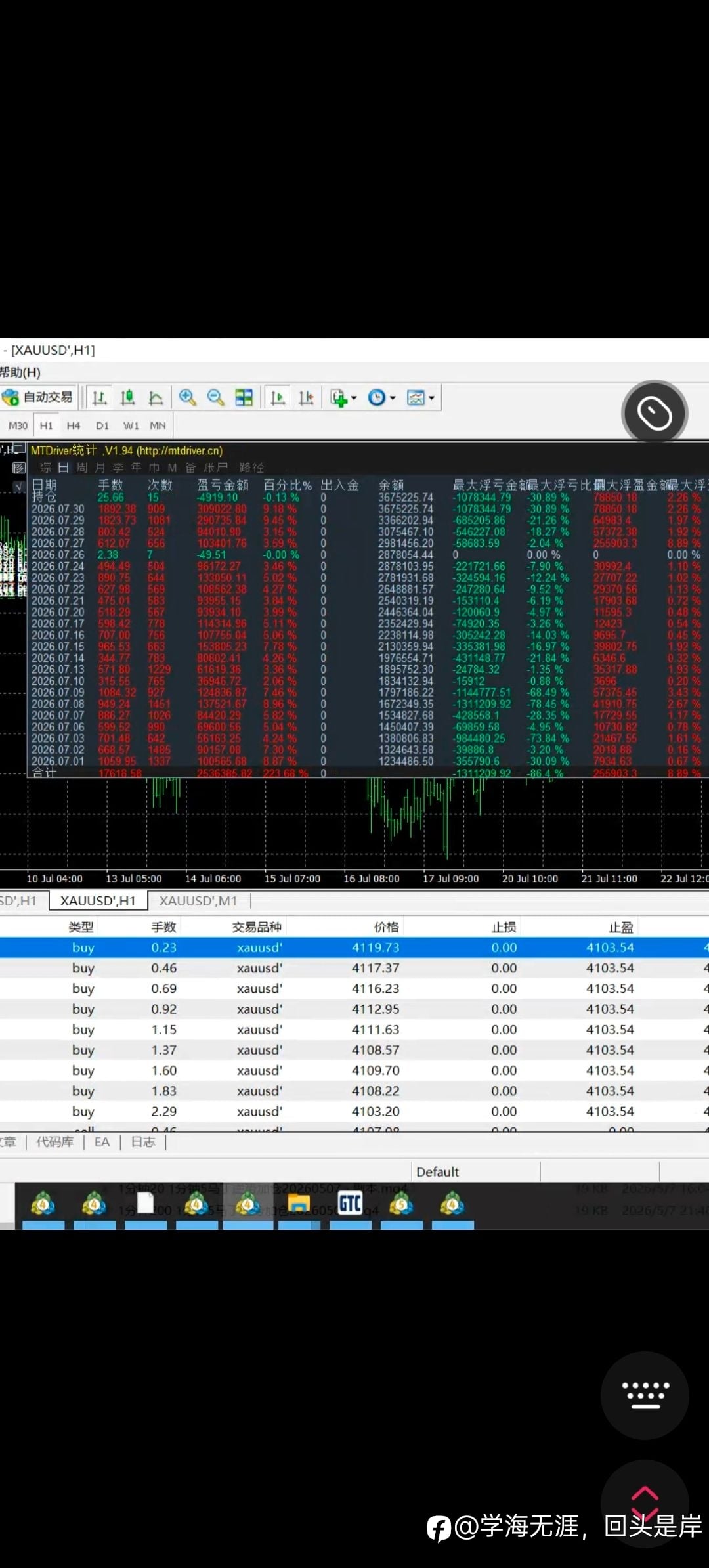Tile chart windows with grid icon
The height and width of the screenshot is (1568, 709).
coord(244,397)
